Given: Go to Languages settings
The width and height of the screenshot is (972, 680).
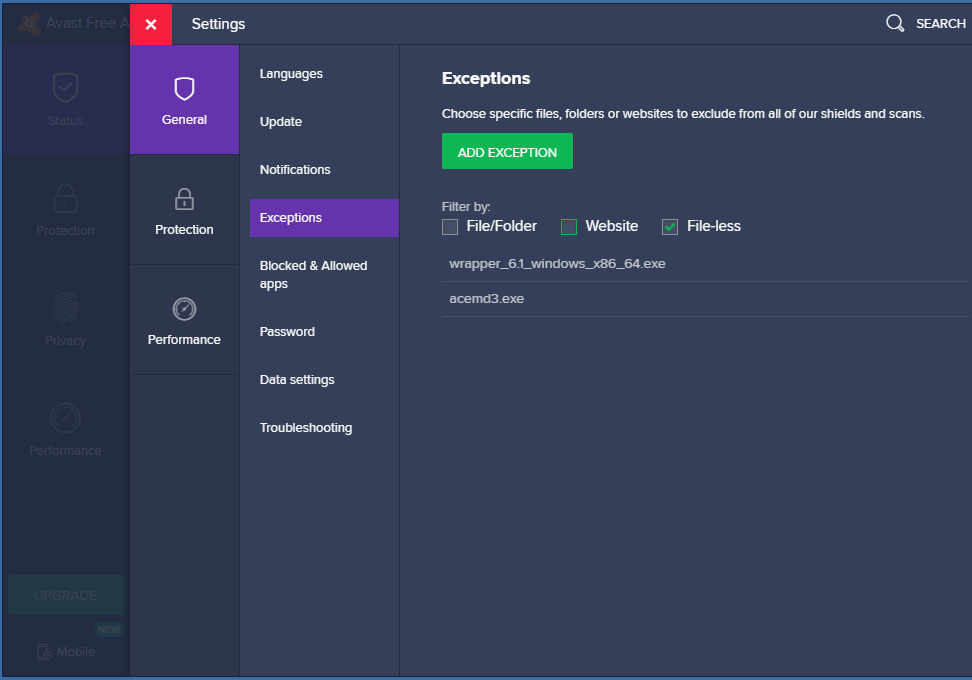Looking at the screenshot, I should pyautogui.click(x=291, y=74).
